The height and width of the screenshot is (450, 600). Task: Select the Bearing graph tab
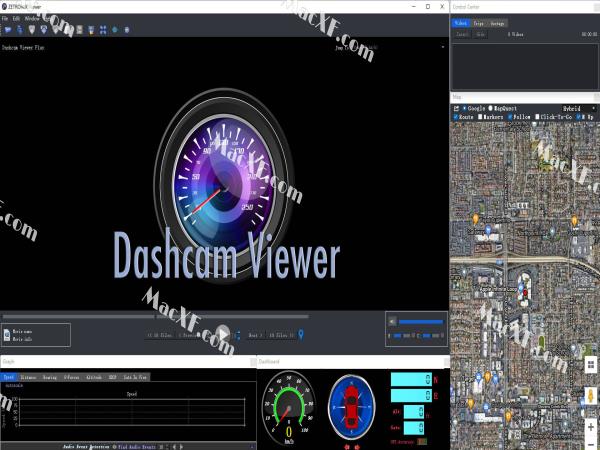click(50, 377)
